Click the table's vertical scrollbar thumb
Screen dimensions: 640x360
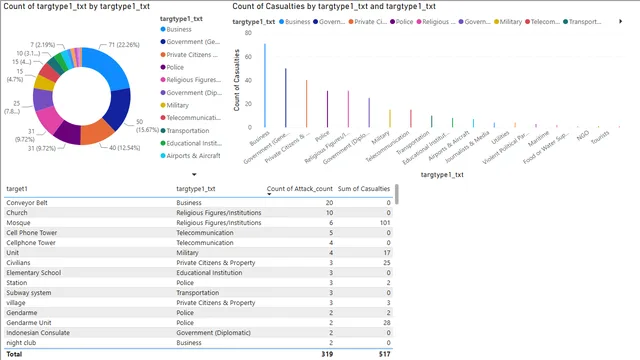[397, 194]
